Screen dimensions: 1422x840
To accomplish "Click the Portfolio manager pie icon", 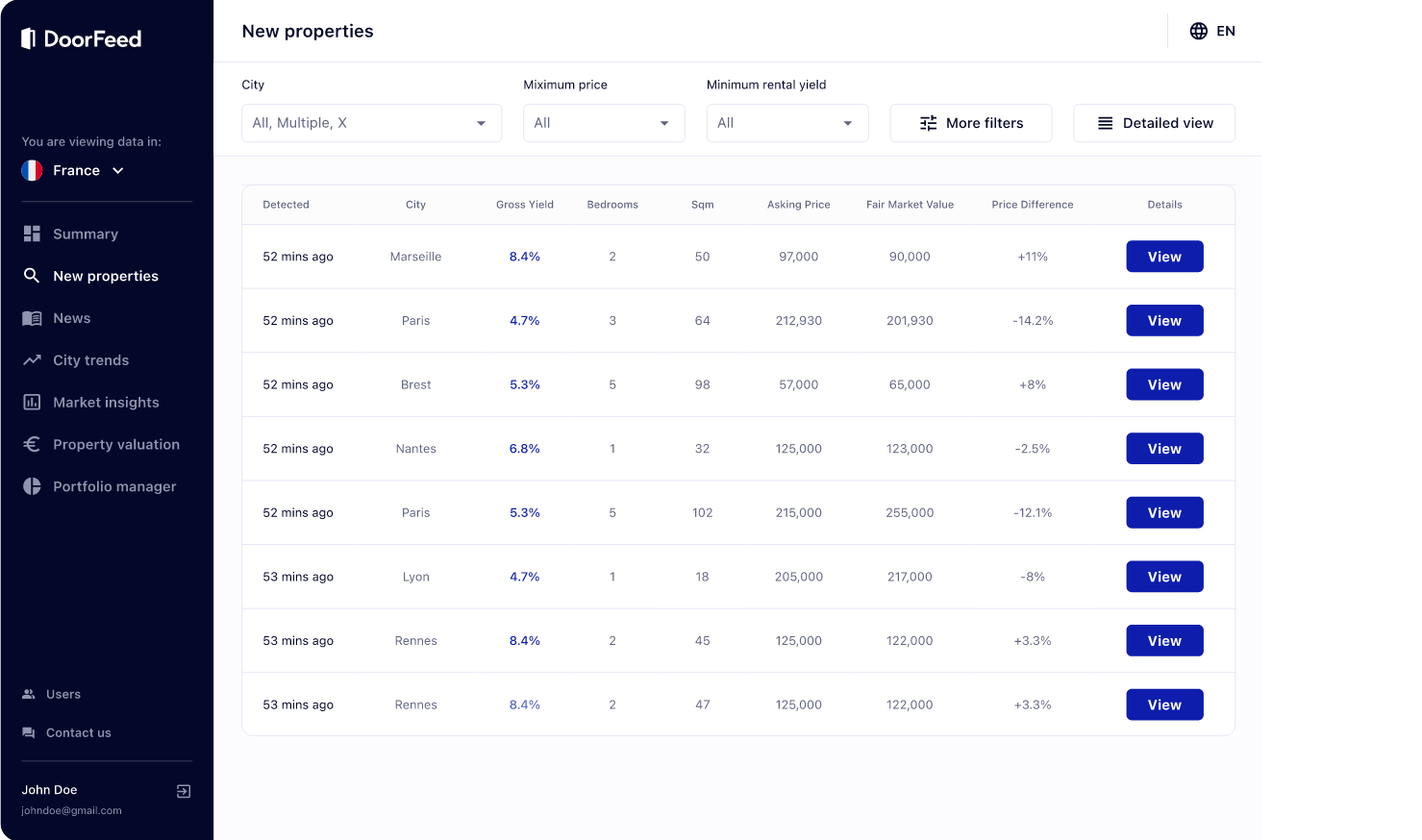I will [x=32, y=486].
